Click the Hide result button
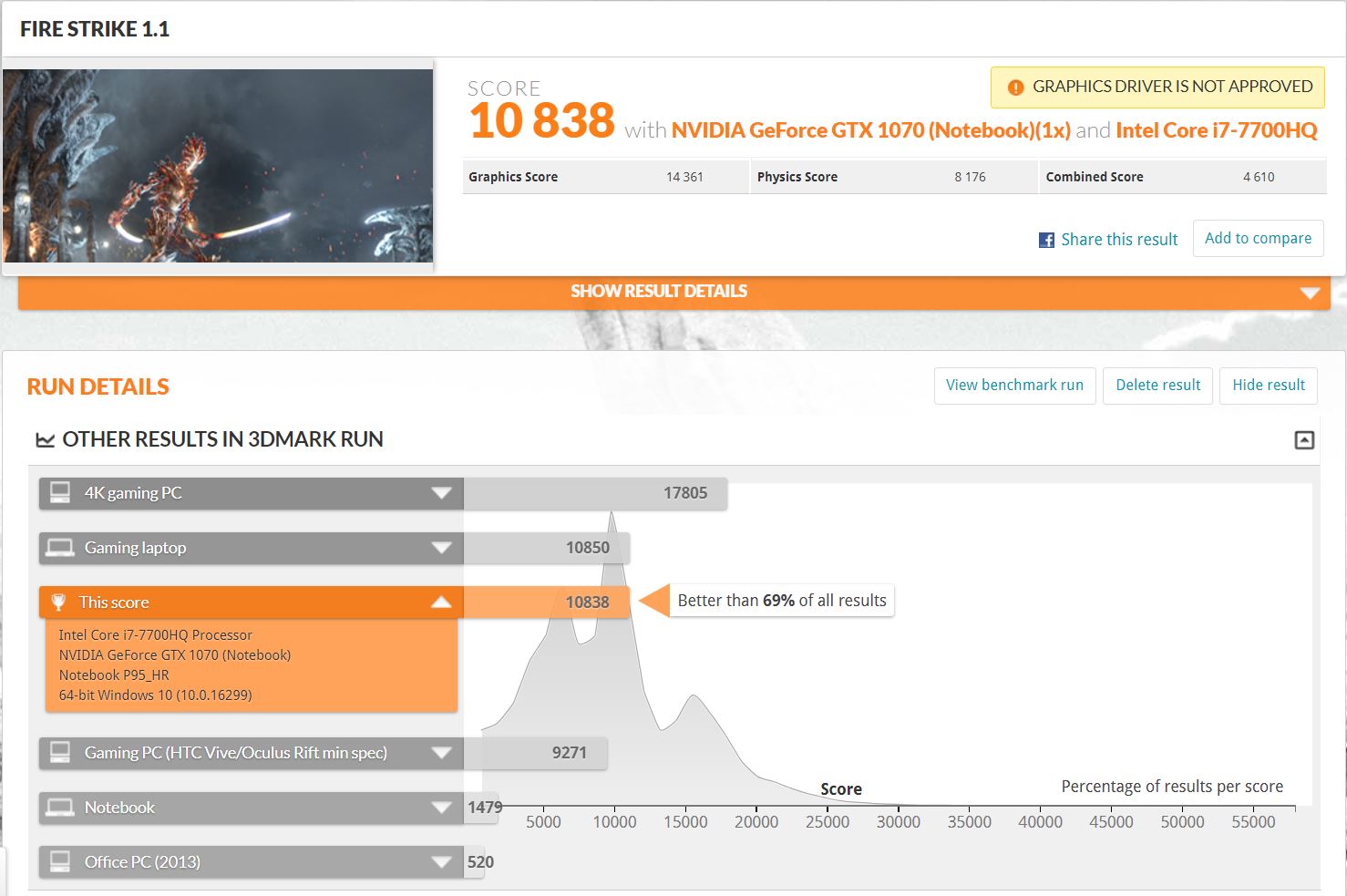1347x896 pixels. tap(1269, 386)
